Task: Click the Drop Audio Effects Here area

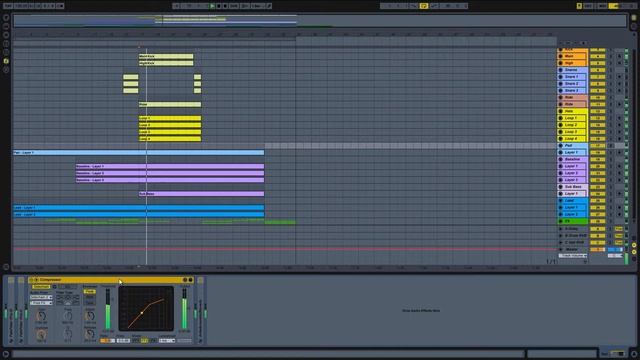Action: coord(421,311)
